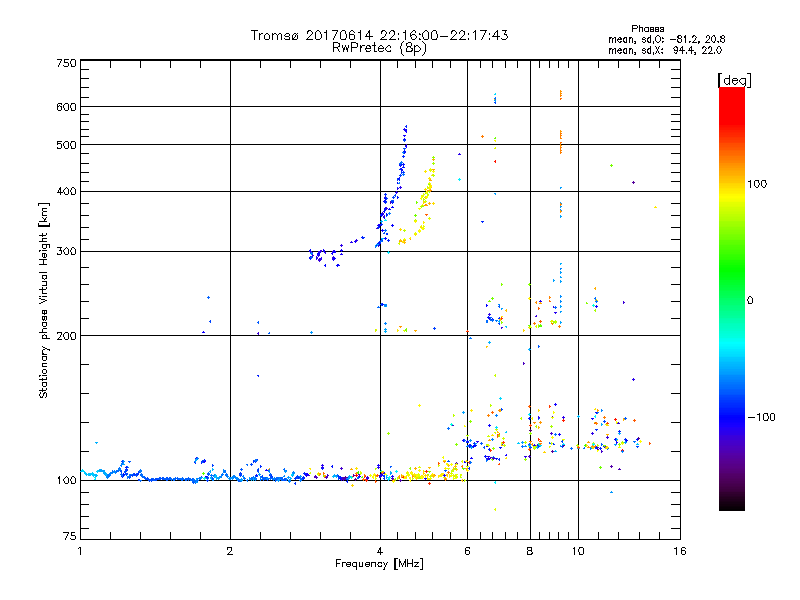Image resolution: width=800 pixels, height=600 pixels.
Task: Click the y-axis tick label '200'
Action: (66, 336)
